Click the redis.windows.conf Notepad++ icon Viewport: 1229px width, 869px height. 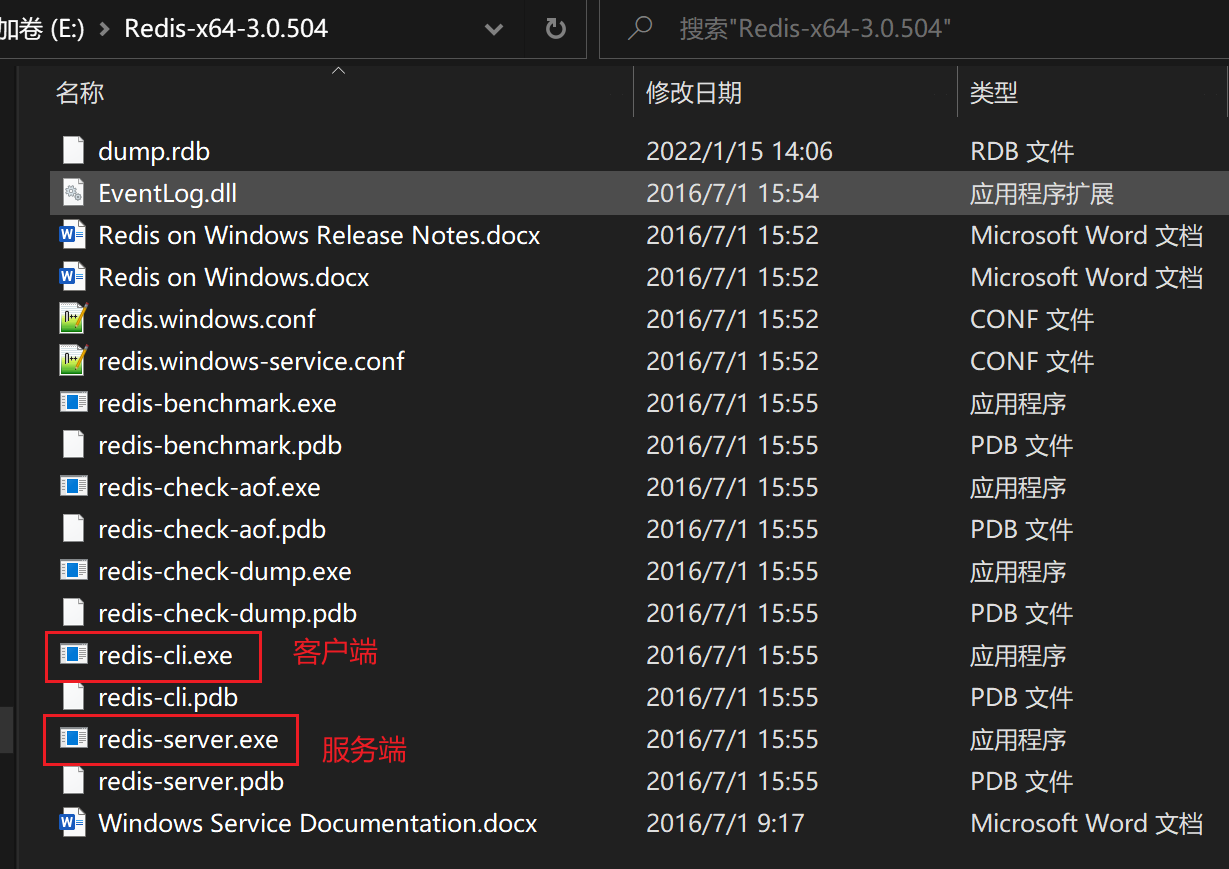pos(73,319)
